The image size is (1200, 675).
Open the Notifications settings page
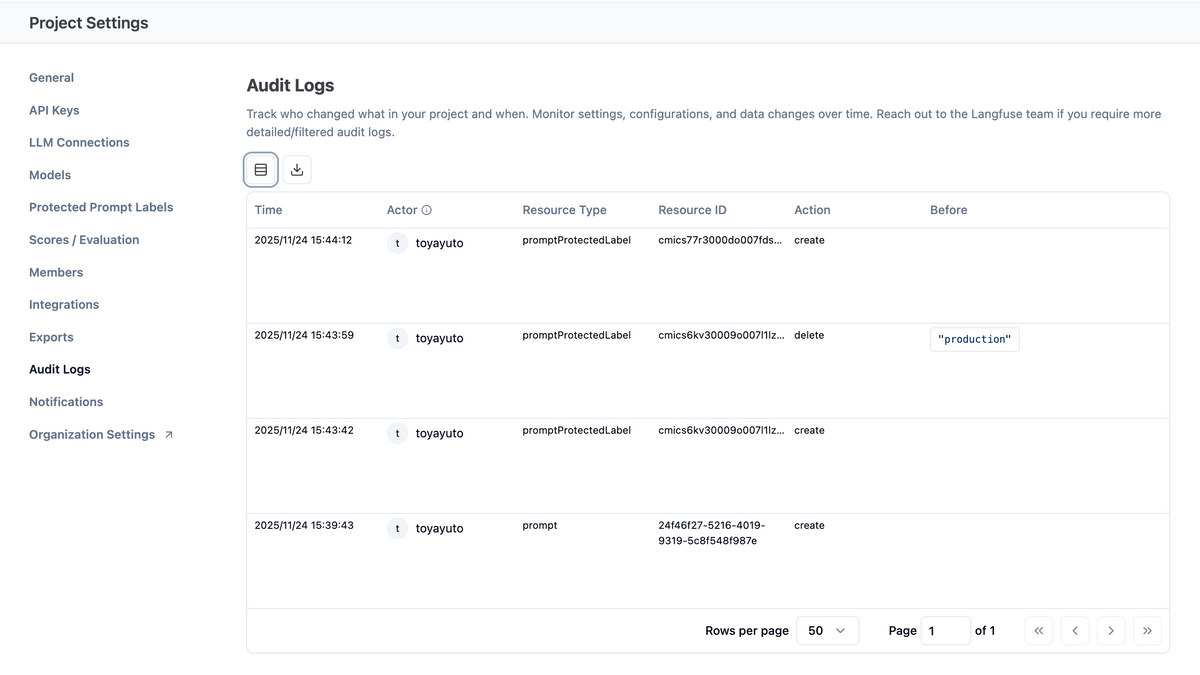click(66, 402)
